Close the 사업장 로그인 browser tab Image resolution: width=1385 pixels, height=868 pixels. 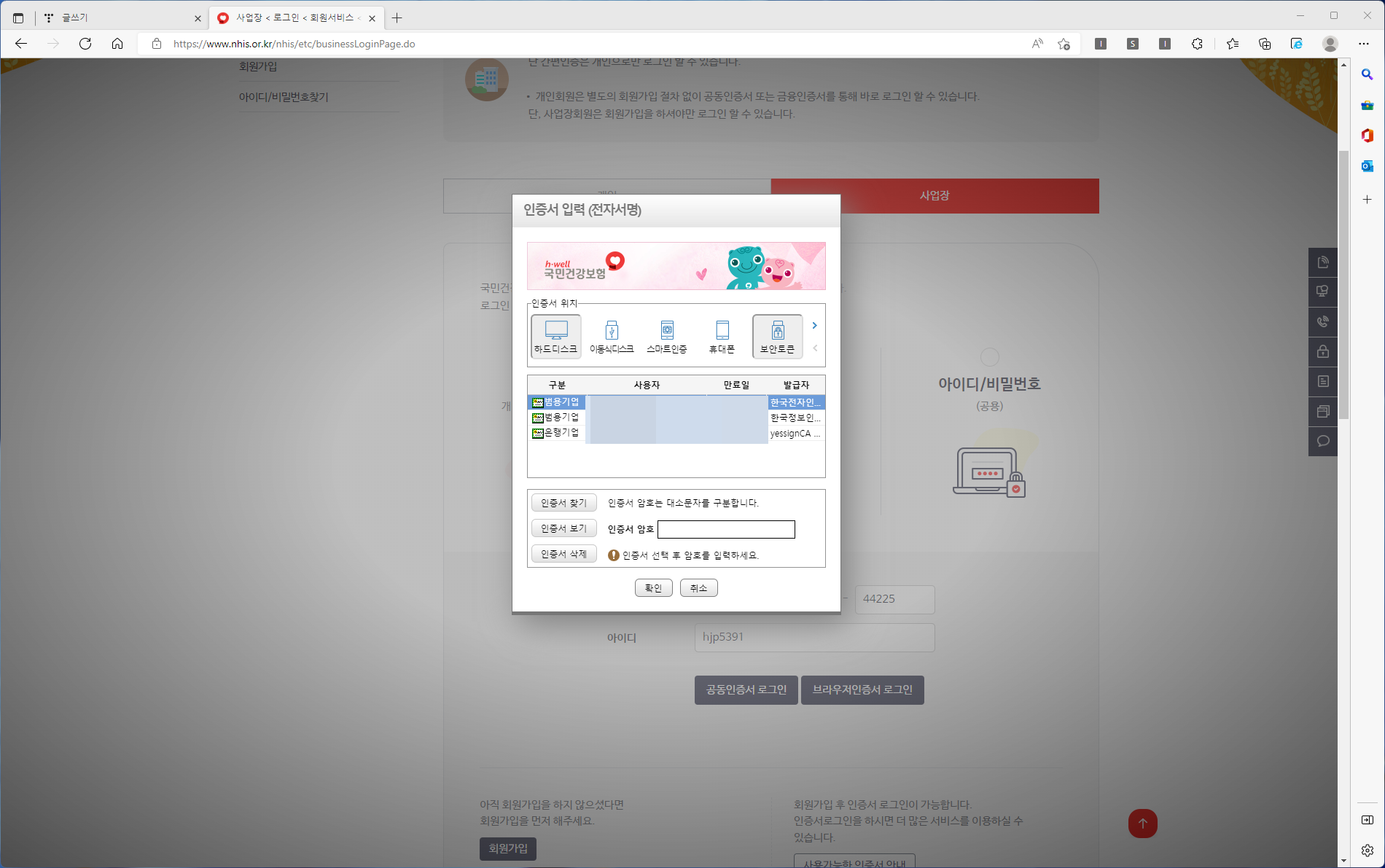(x=372, y=18)
